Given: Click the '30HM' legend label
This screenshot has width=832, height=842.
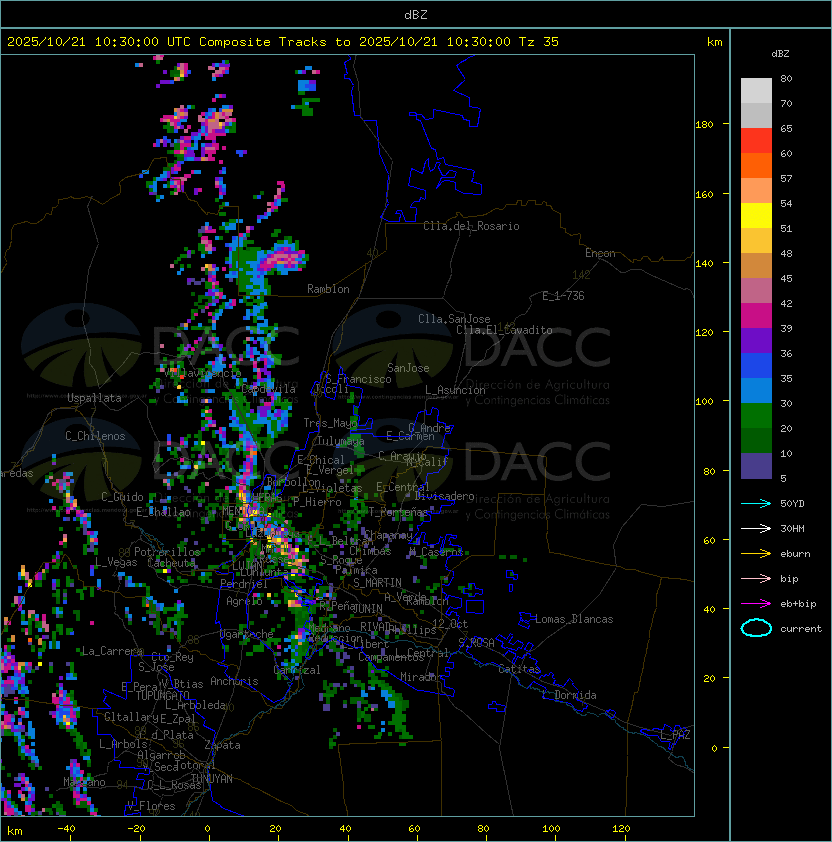Looking at the screenshot, I should (x=792, y=528).
